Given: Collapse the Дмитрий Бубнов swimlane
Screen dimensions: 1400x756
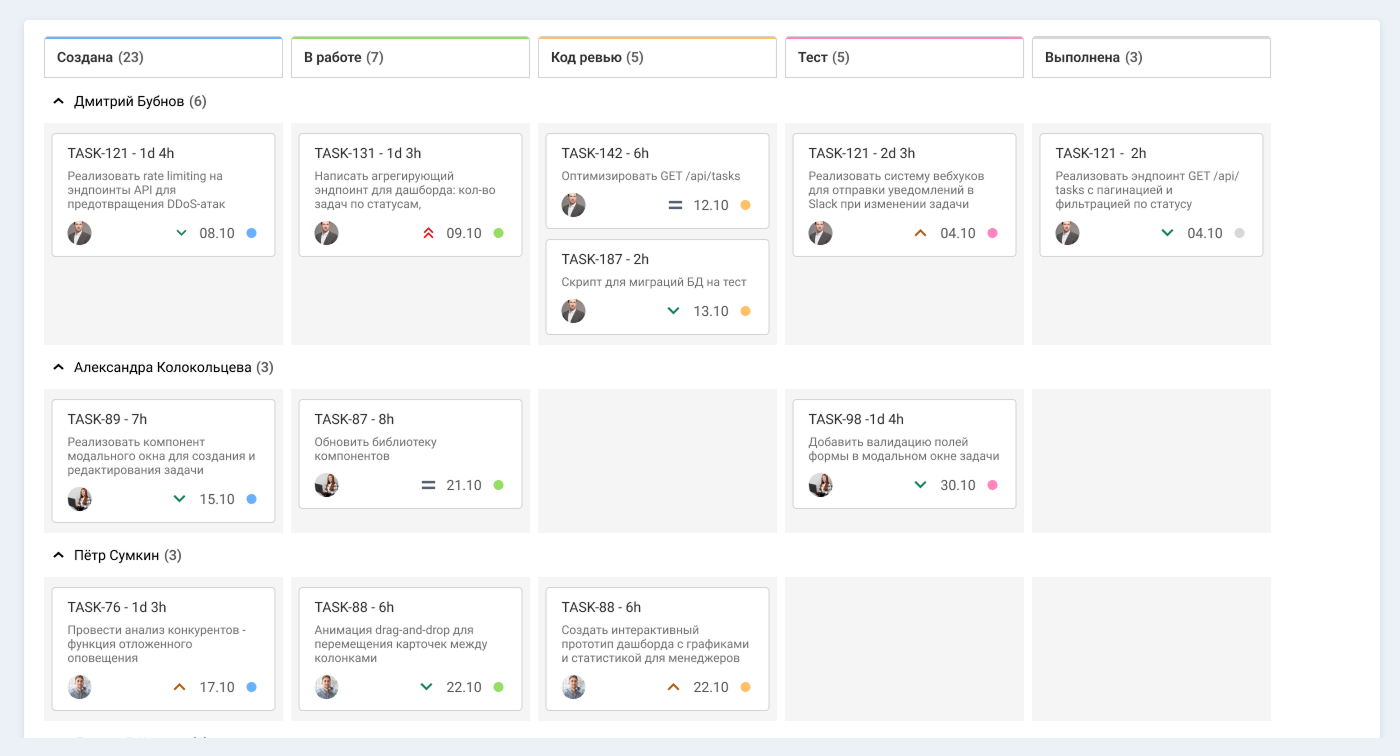Looking at the screenshot, I should (58, 101).
